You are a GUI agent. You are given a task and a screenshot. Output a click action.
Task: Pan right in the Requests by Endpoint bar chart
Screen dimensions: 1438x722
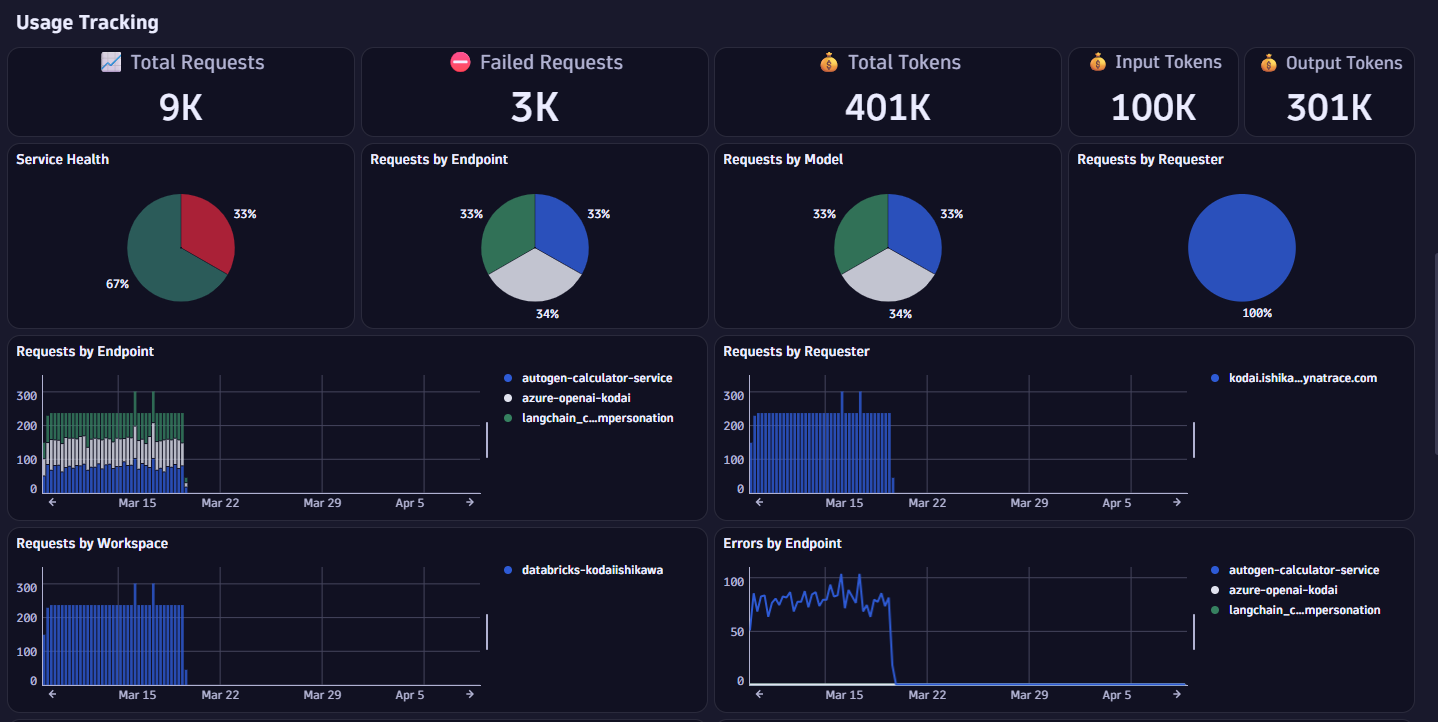(x=470, y=502)
